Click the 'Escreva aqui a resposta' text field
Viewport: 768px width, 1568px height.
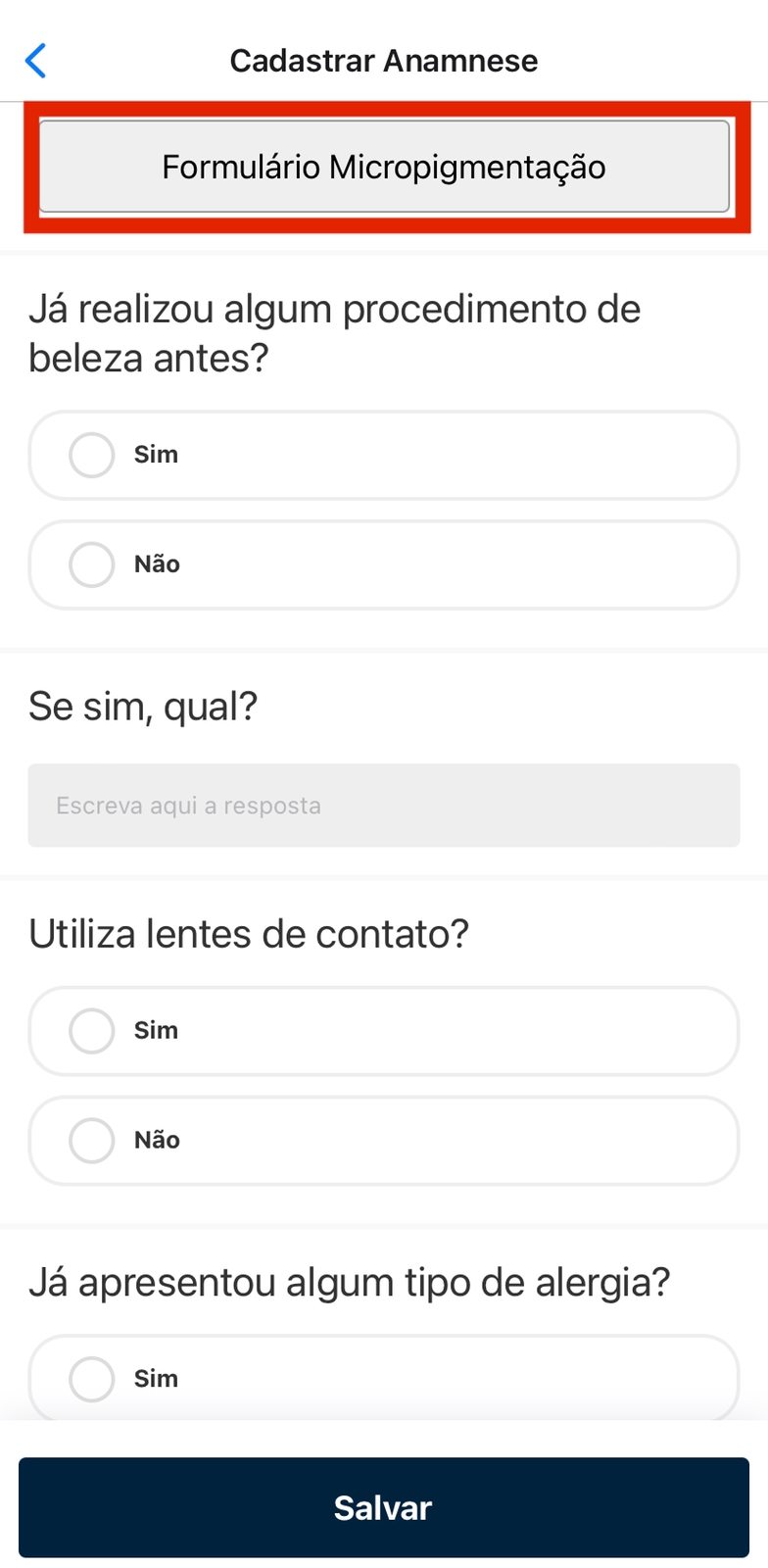point(384,806)
